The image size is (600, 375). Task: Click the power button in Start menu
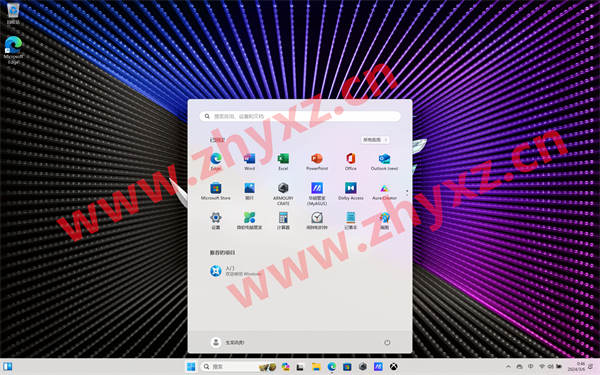click(x=387, y=342)
